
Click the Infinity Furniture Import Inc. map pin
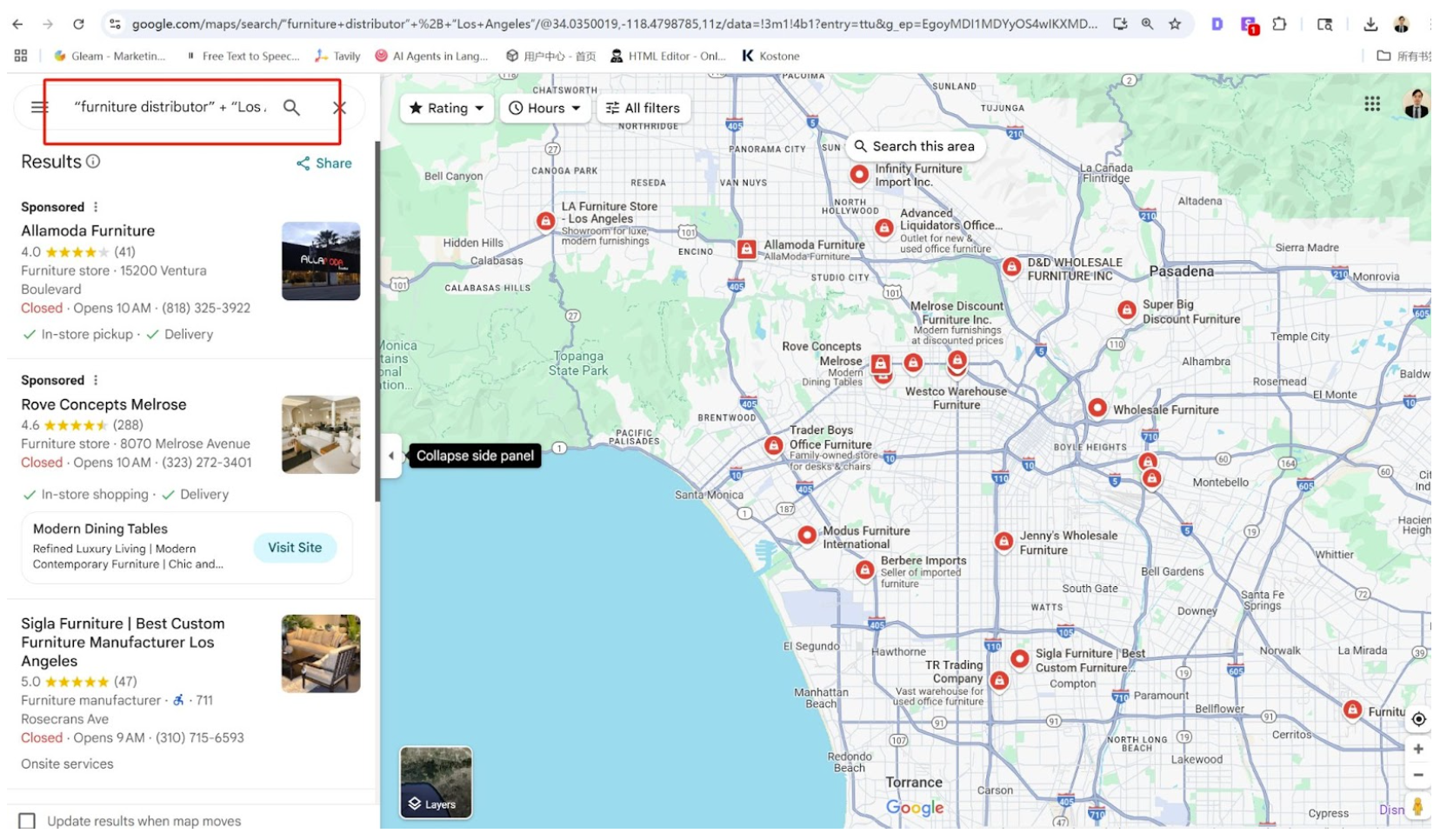tap(858, 175)
